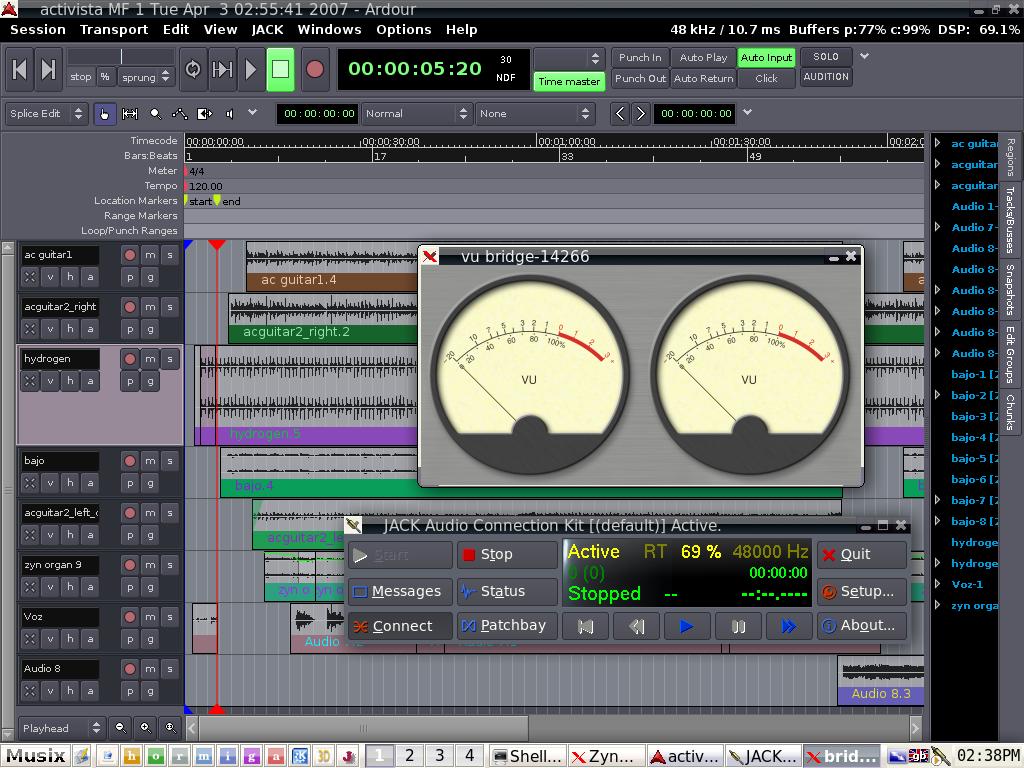Solo the bajo track
This screenshot has height=768, width=1024.
tap(170, 461)
